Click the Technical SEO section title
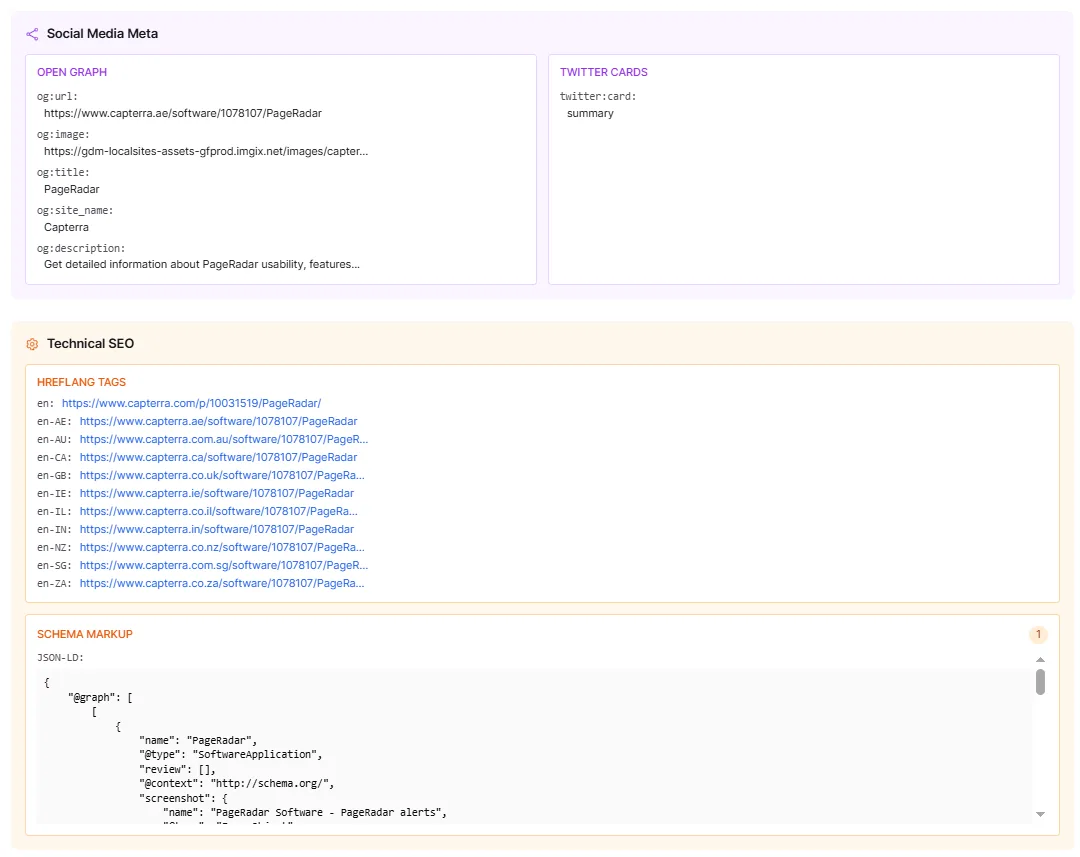The height and width of the screenshot is (857, 1080). pyautogui.click(x=90, y=344)
